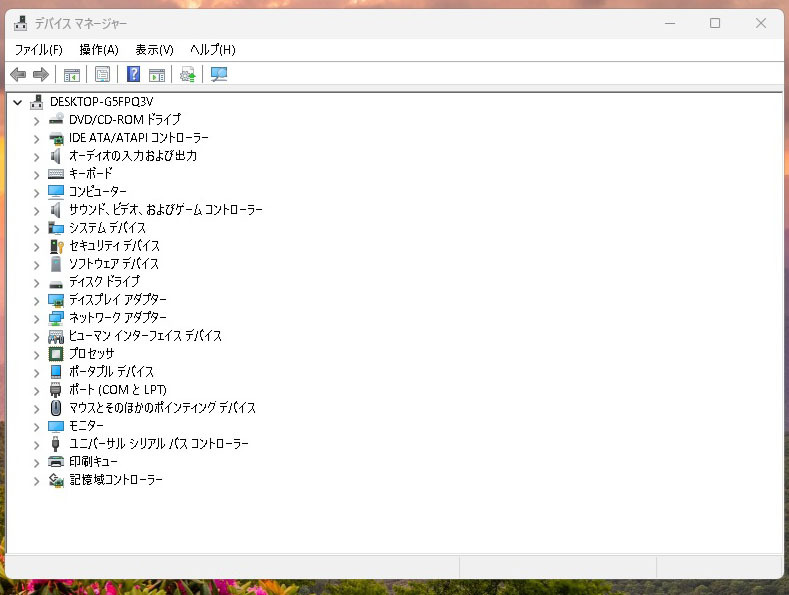This screenshot has height=595, width=789.
Task: Select the ディスク ドライブ label
Action: tap(104, 281)
